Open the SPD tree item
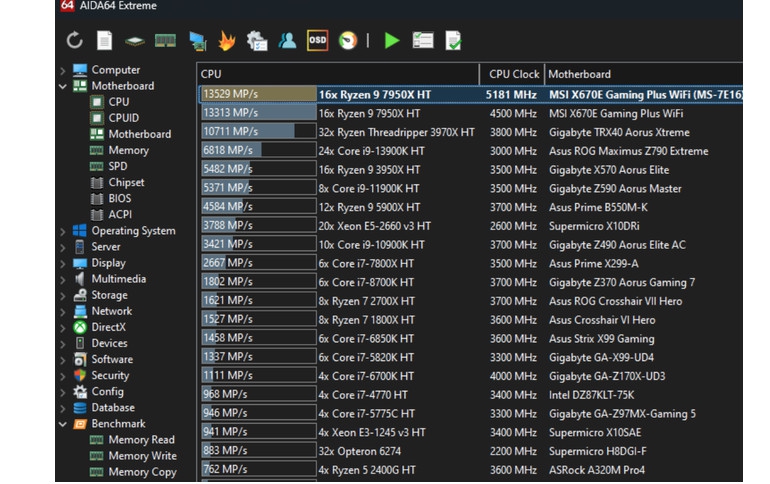The height and width of the screenshot is (484, 770). [118, 166]
